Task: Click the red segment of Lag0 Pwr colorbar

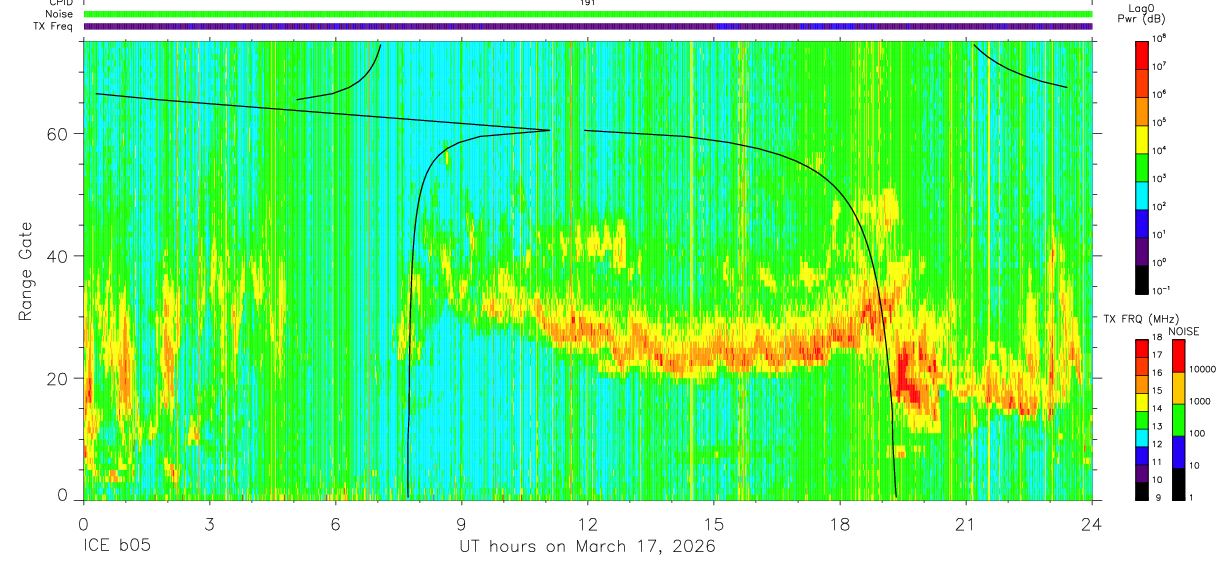Action: point(1142,53)
